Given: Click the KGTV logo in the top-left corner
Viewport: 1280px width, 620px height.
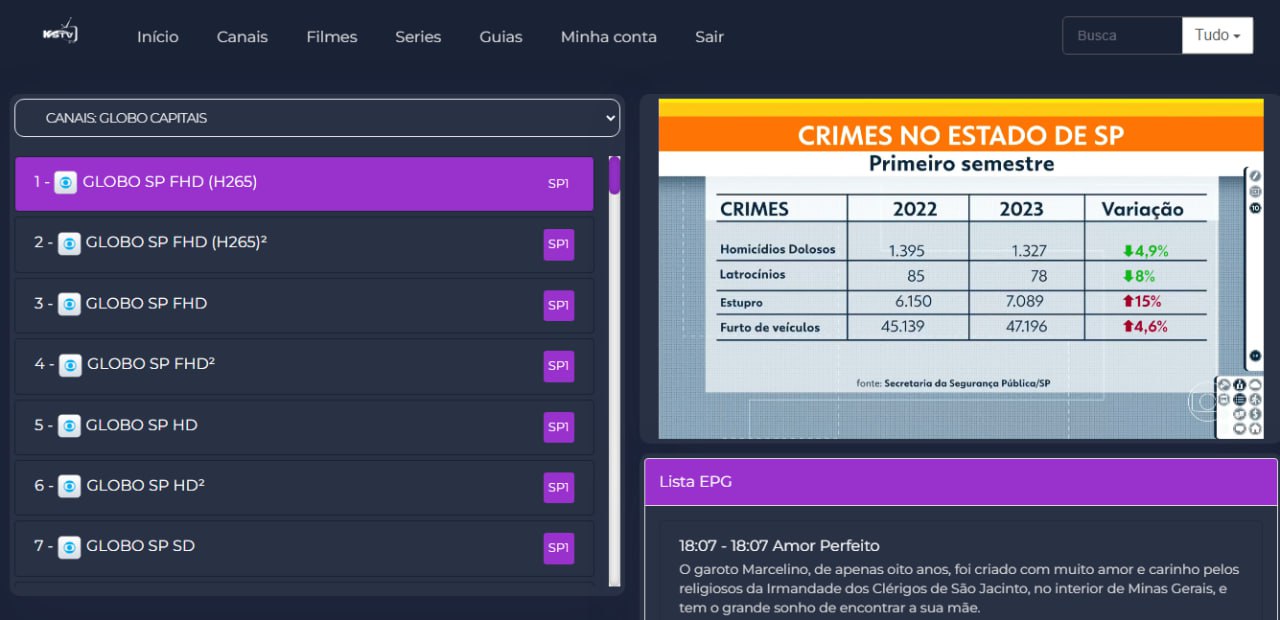Looking at the screenshot, I should pos(58,32).
